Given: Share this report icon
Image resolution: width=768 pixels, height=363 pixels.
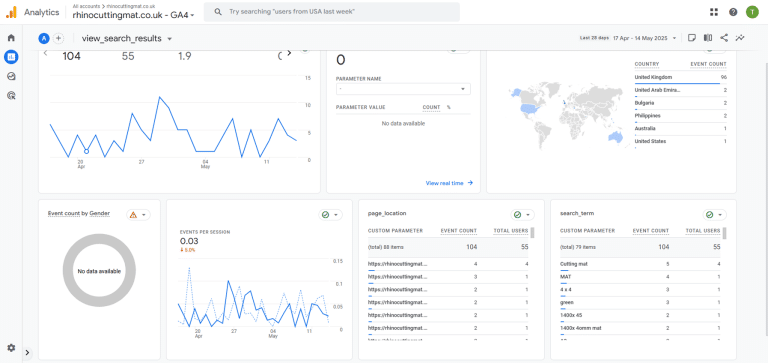Looking at the screenshot, I should point(724,38).
